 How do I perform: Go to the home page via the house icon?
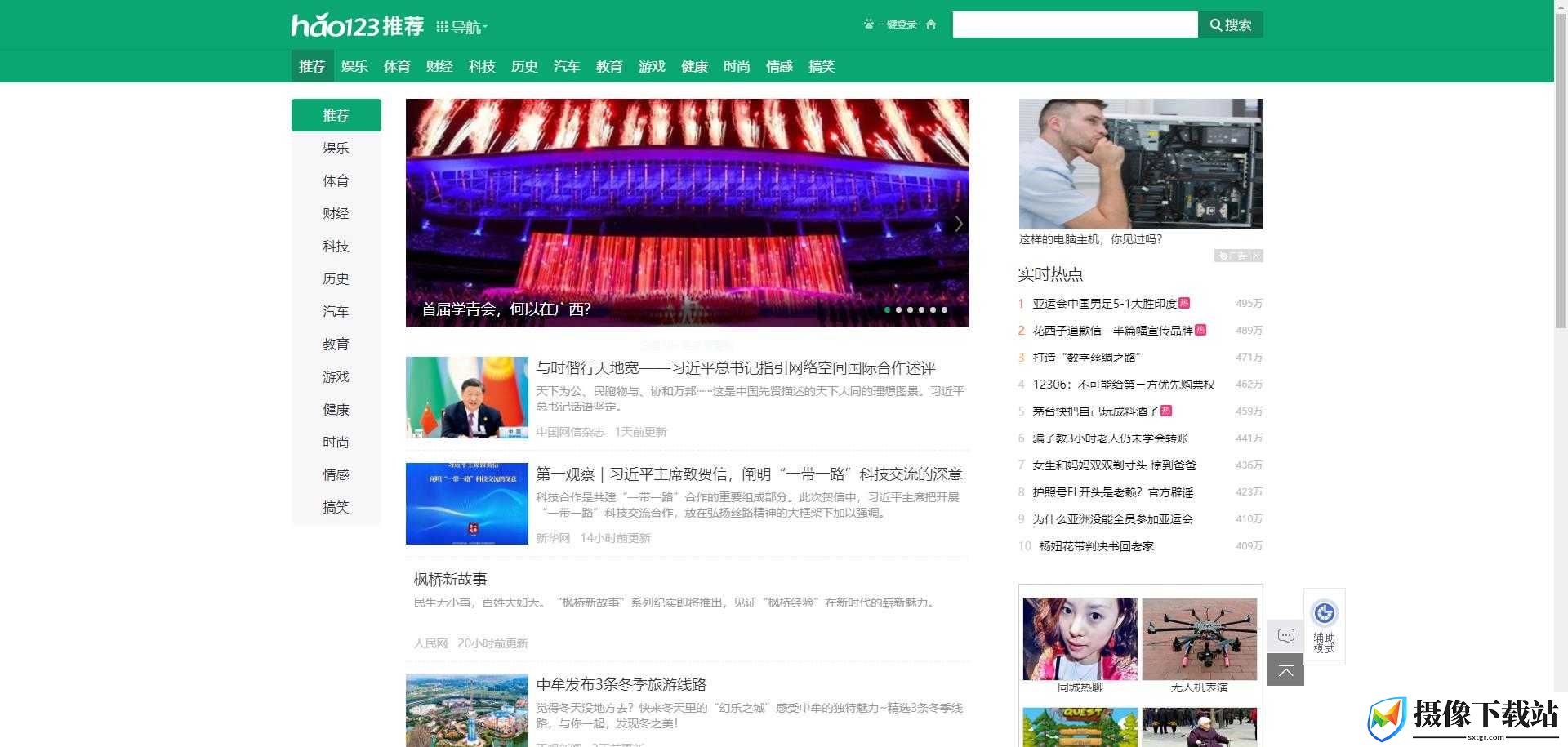coord(931,24)
